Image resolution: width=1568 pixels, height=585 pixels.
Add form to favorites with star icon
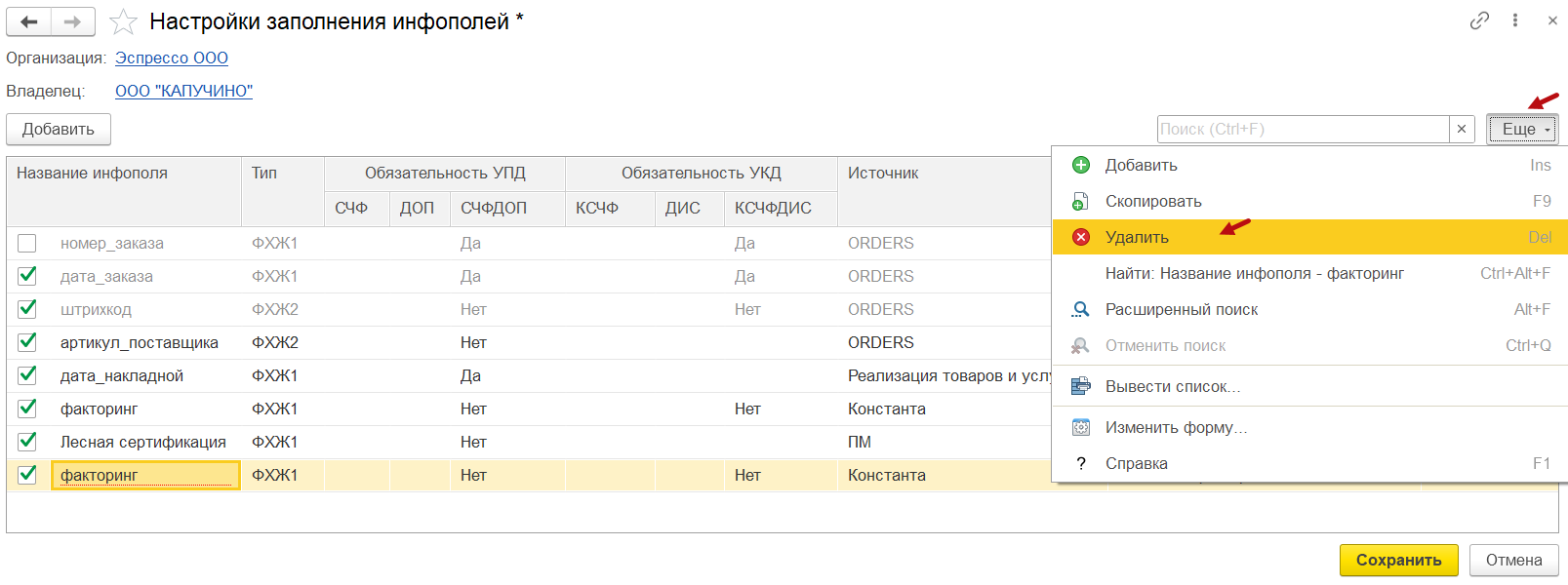point(123,21)
